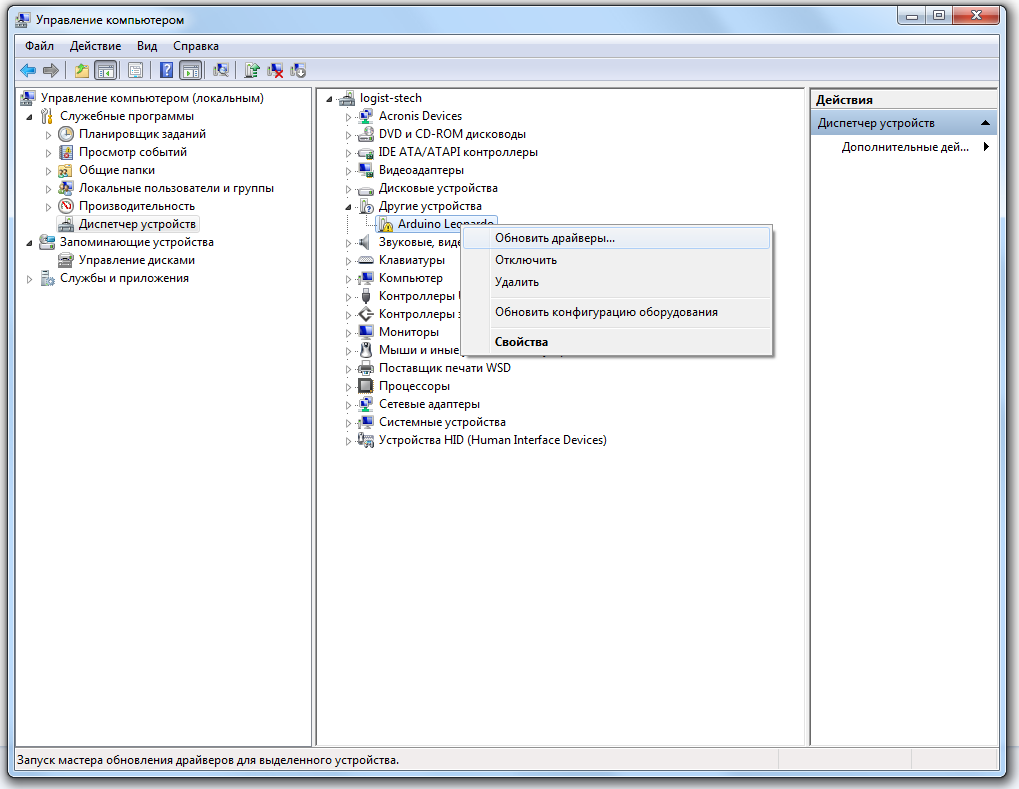1019x789 pixels.
Task: Toggle the console tree pane toolbar button
Action: point(105,70)
